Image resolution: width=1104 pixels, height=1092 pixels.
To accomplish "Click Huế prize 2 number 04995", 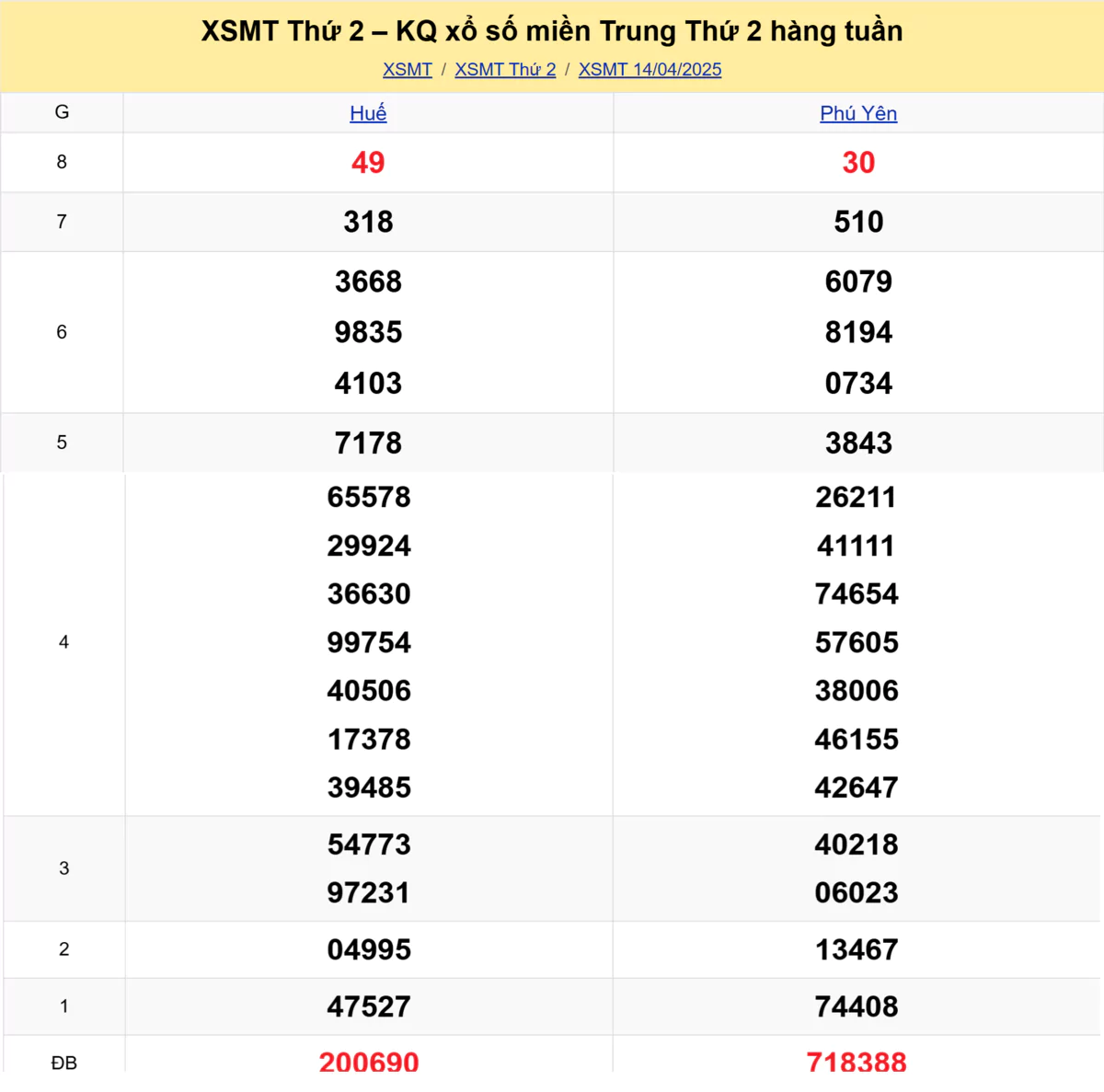I will point(369,949).
